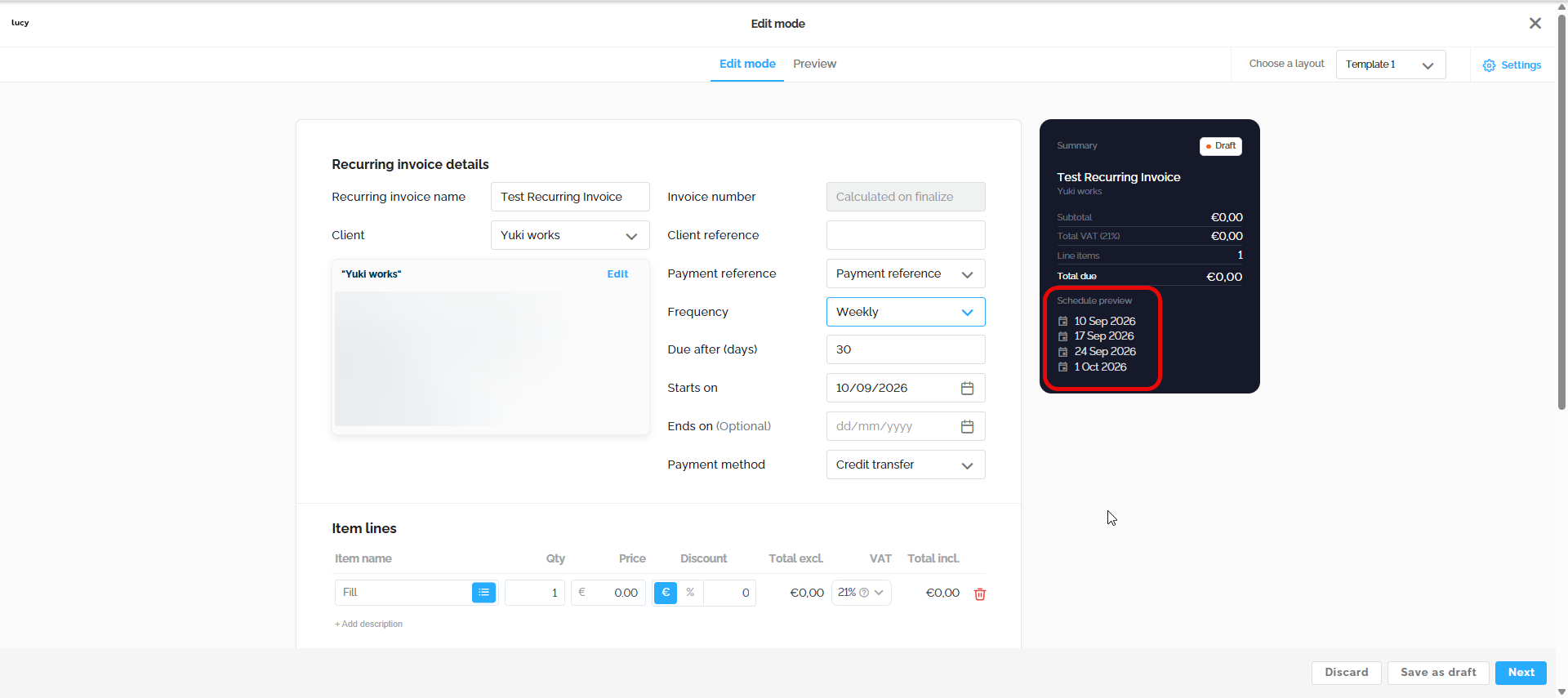Image resolution: width=1568 pixels, height=698 pixels.
Task: Toggle discount to percentage
Action: 690,593
